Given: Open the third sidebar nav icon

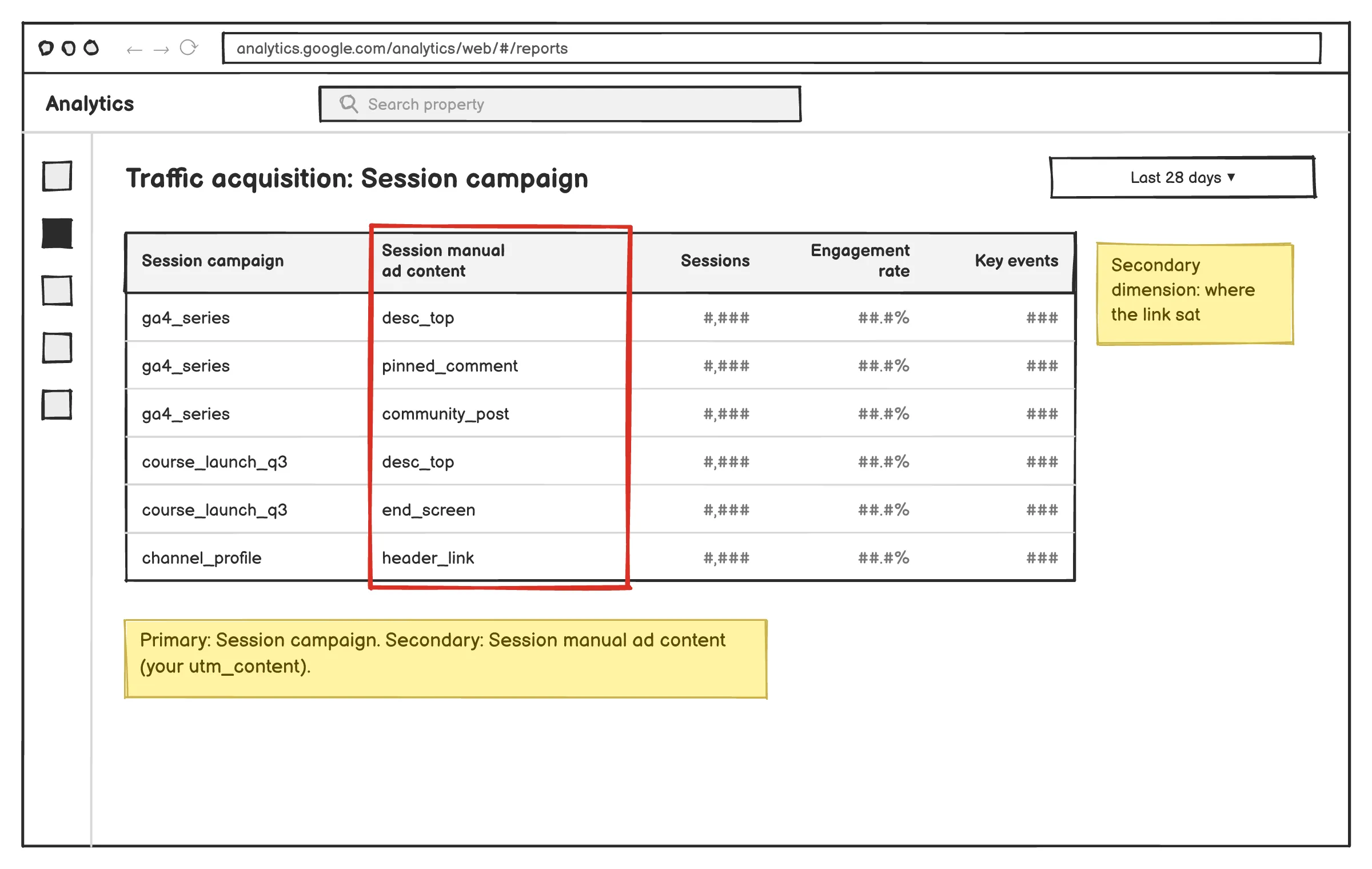Looking at the screenshot, I should coord(57,290).
